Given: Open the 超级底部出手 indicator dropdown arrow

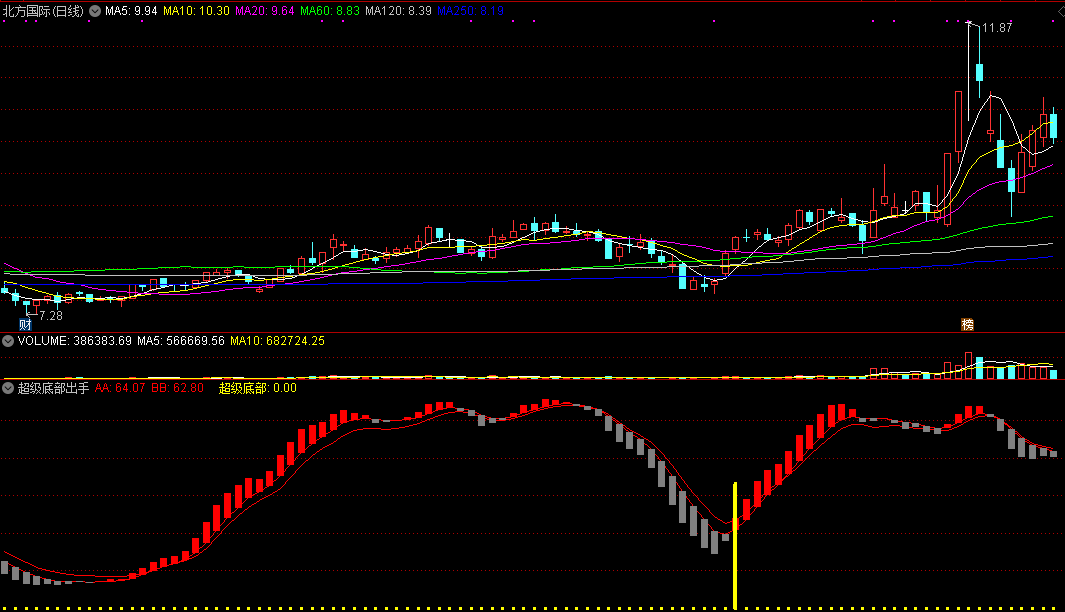Looking at the screenshot, I should [8, 389].
